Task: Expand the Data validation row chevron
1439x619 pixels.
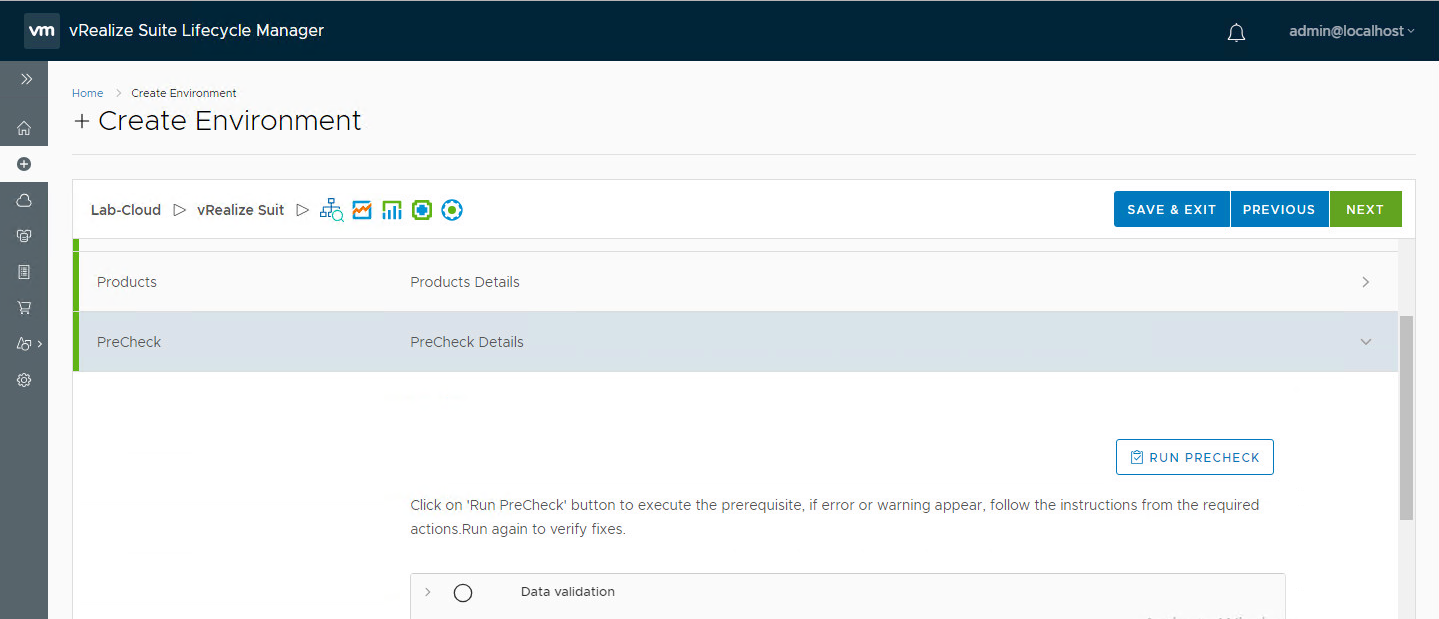Action: (x=428, y=592)
